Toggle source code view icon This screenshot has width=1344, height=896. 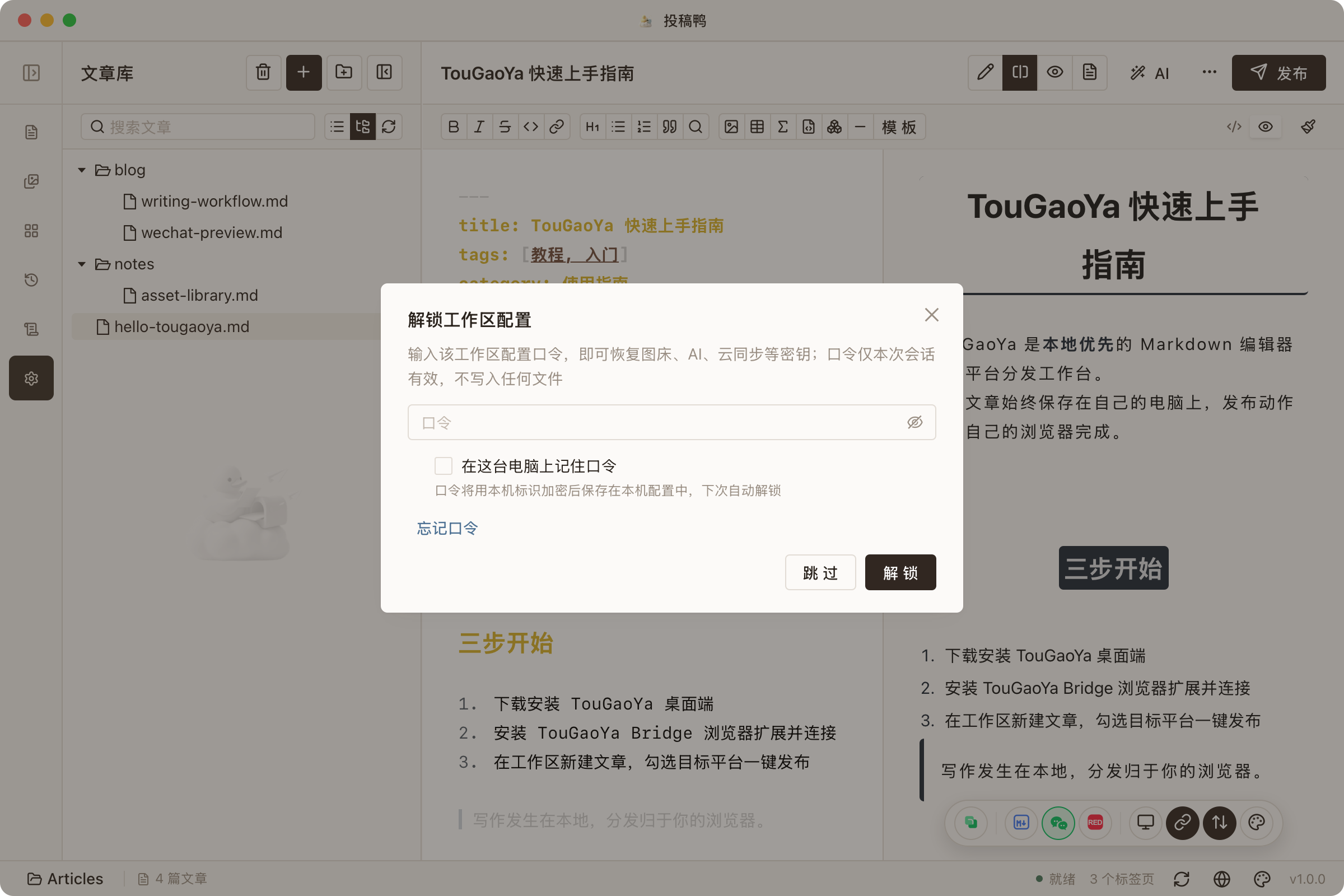pyautogui.click(x=1234, y=127)
